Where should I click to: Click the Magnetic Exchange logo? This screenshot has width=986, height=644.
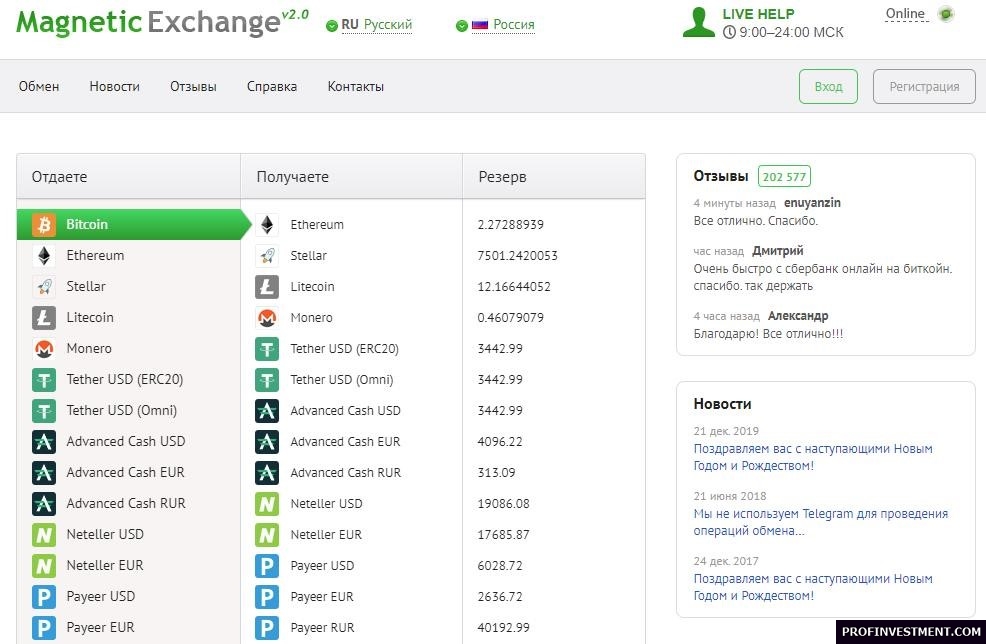148,22
